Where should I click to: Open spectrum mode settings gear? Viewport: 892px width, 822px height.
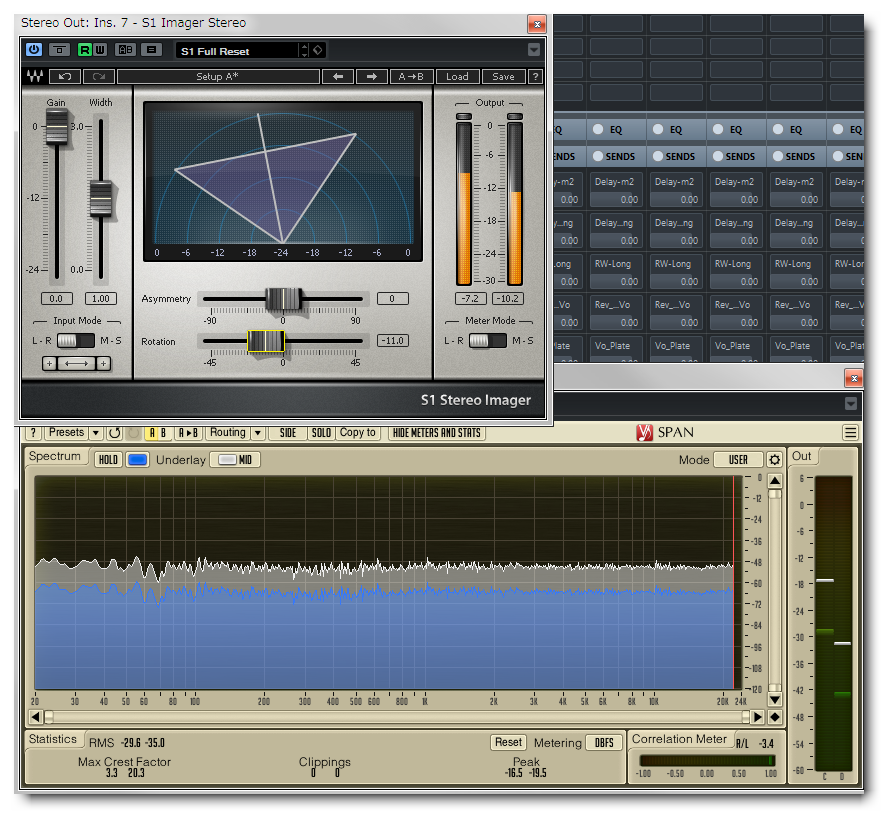[x=775, y=460]
